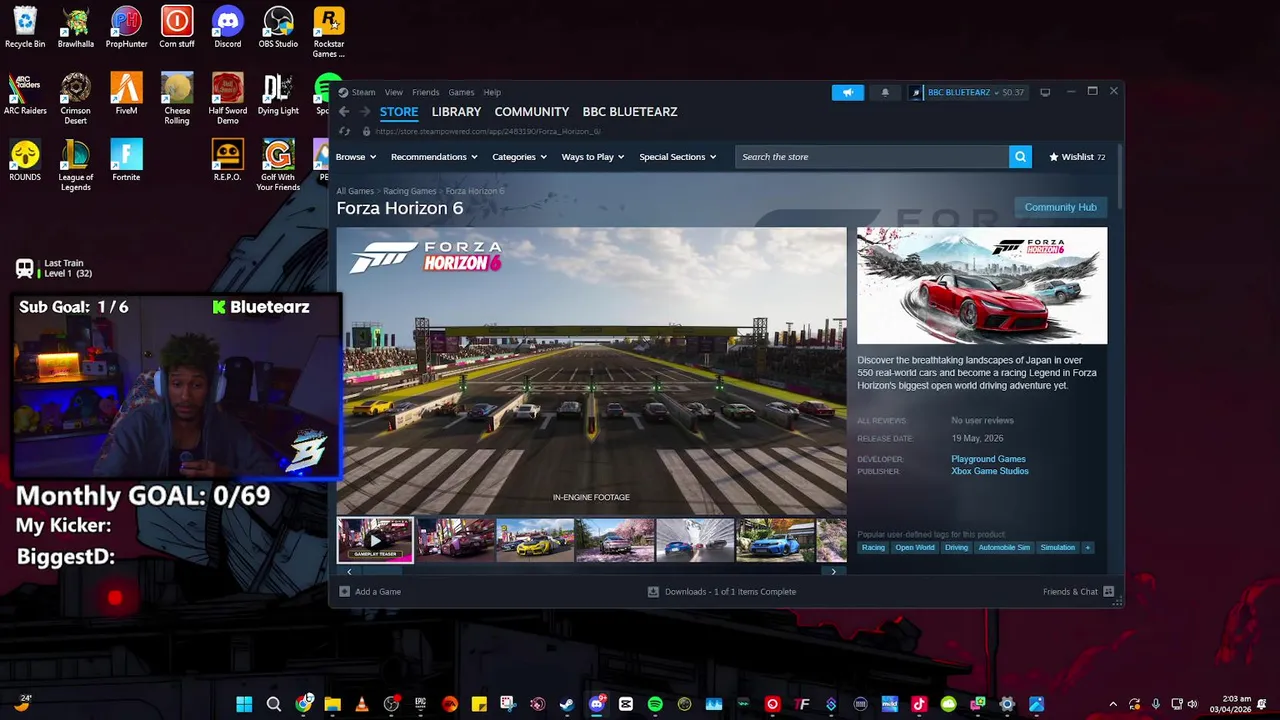Open Golf With Your Friends shortcut
The height and width of the screenshot is (720, 1280).
click(x=278, y=165)
